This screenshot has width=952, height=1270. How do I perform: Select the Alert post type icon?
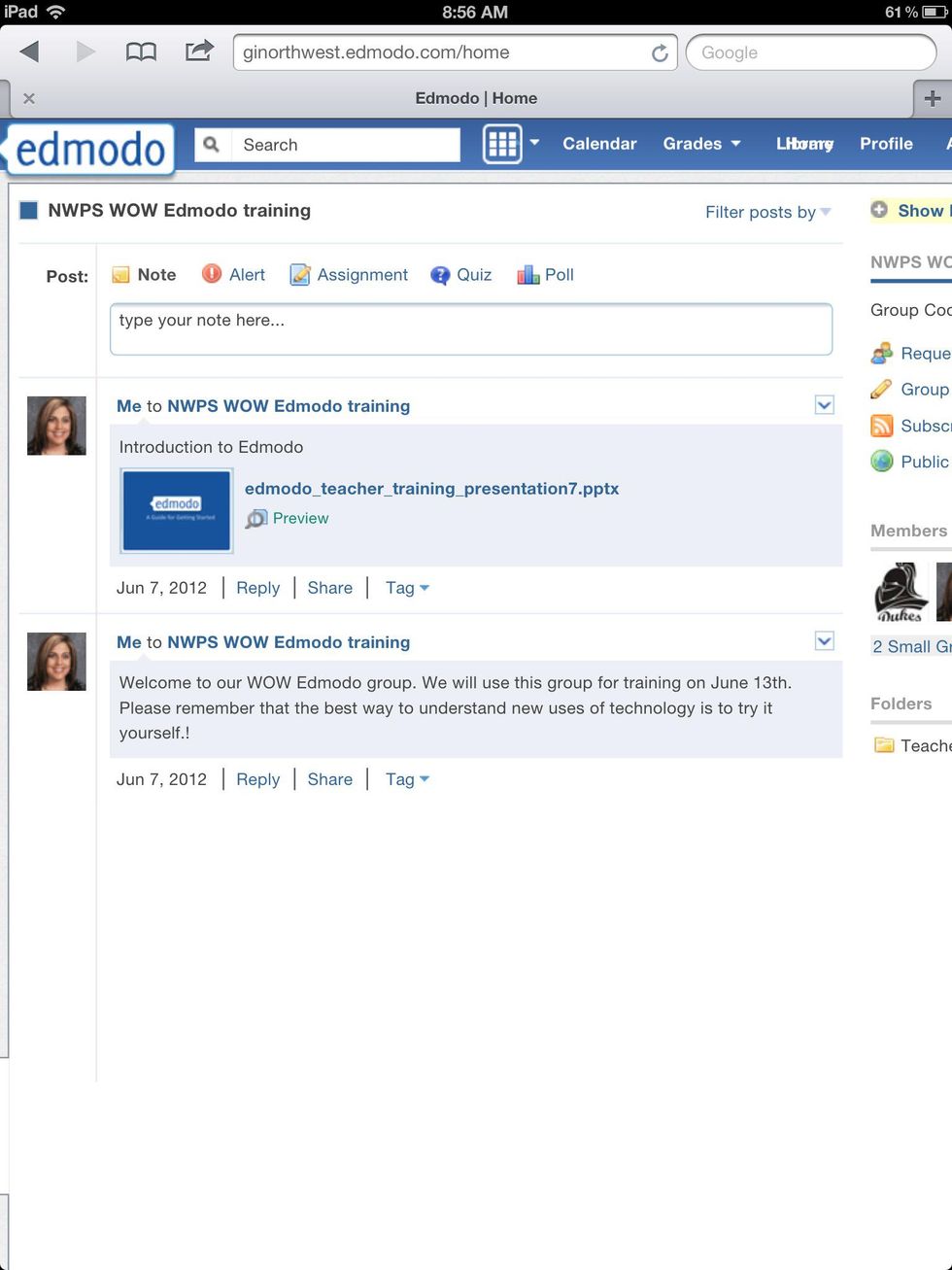click(x=211, y=274)
